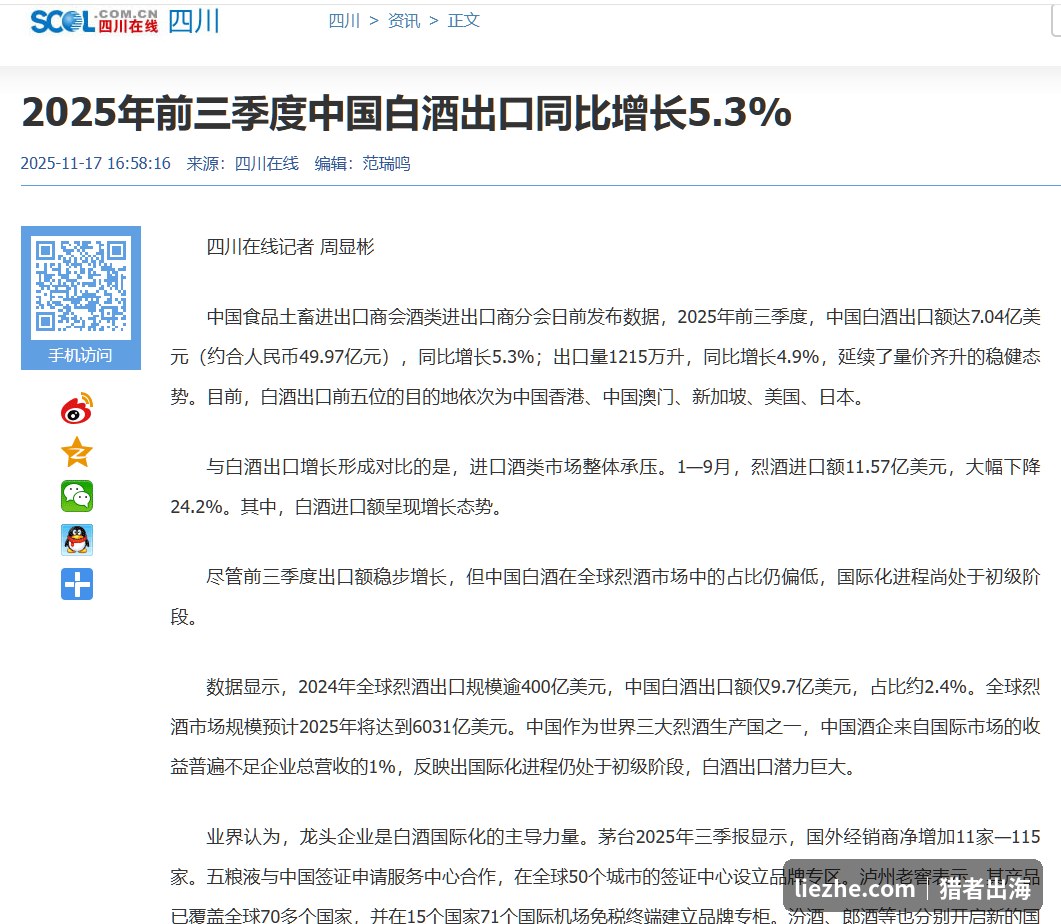Click reporter line 四川在线记者 周显彬
Screen dimensions: 1061x924
[290, 247]
